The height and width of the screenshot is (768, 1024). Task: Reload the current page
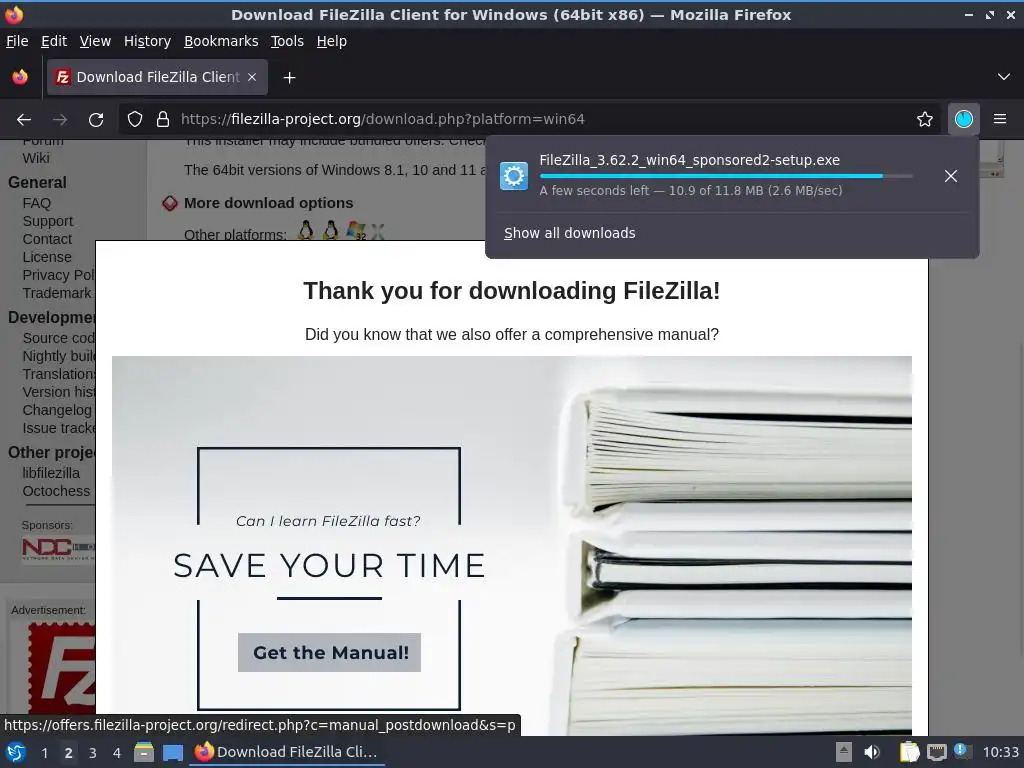96,119
